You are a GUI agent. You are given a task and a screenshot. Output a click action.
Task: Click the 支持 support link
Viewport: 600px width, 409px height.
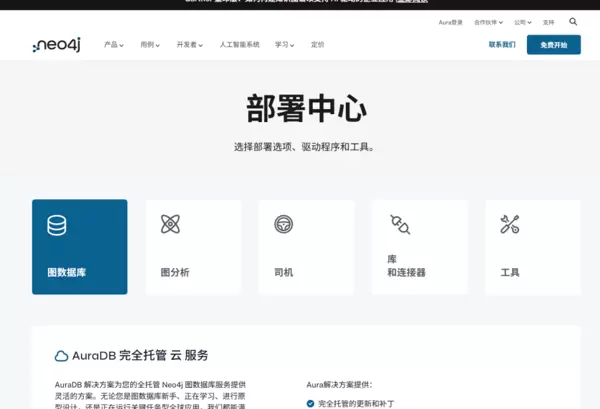click(548, 22)
